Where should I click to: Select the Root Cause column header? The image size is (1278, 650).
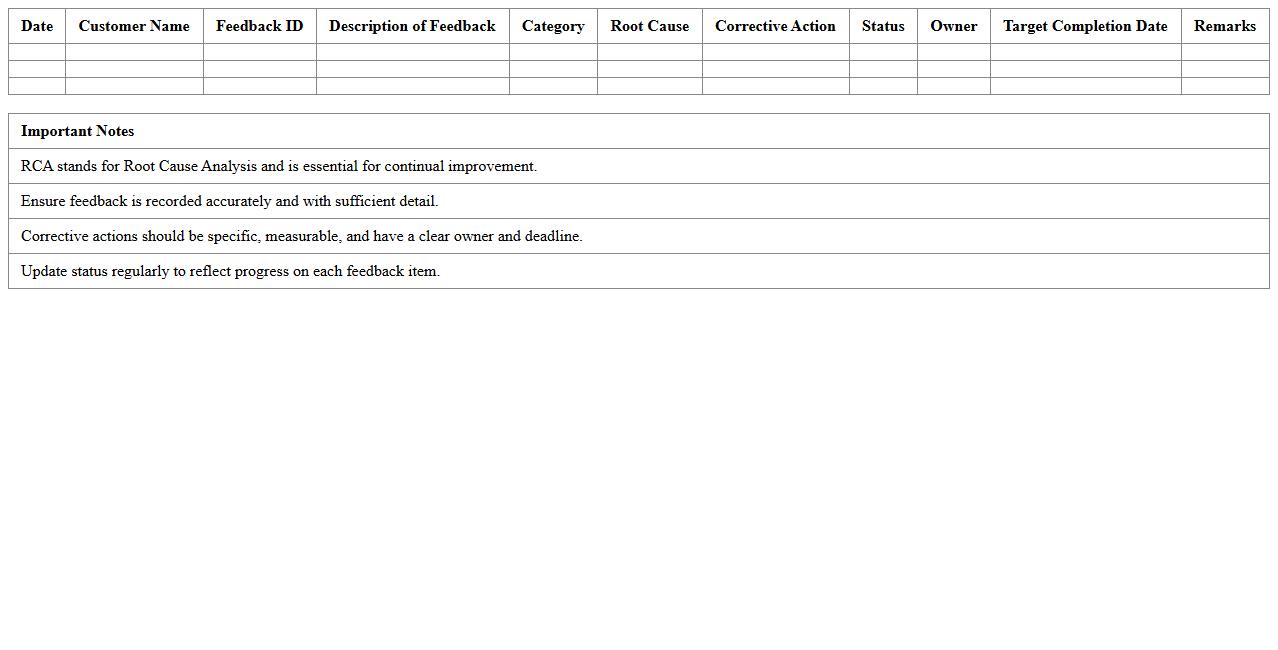point(649,26)
